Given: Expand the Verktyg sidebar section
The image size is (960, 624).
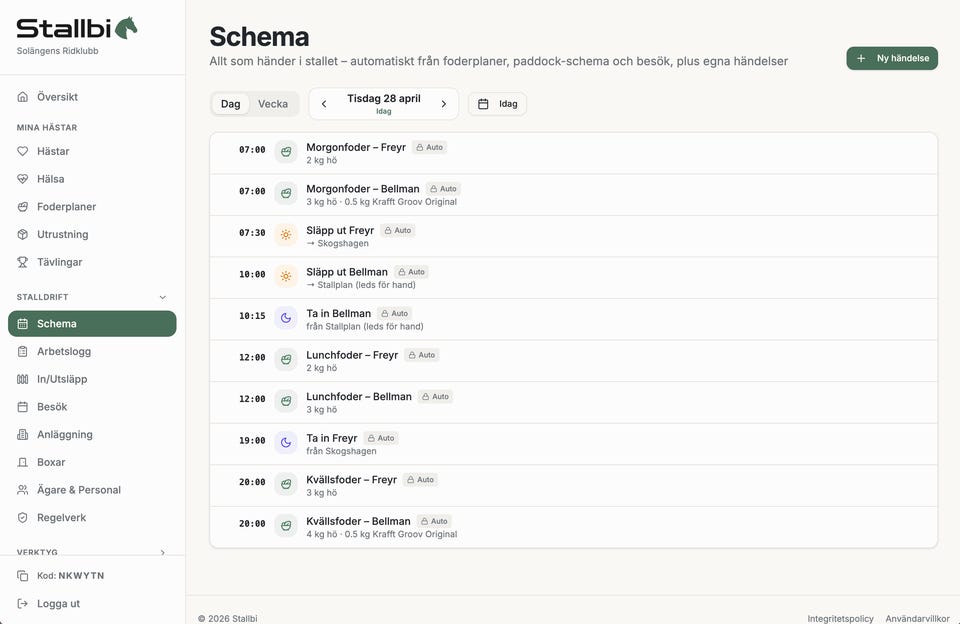Looking at the screenshot, I should pos(163,552).
